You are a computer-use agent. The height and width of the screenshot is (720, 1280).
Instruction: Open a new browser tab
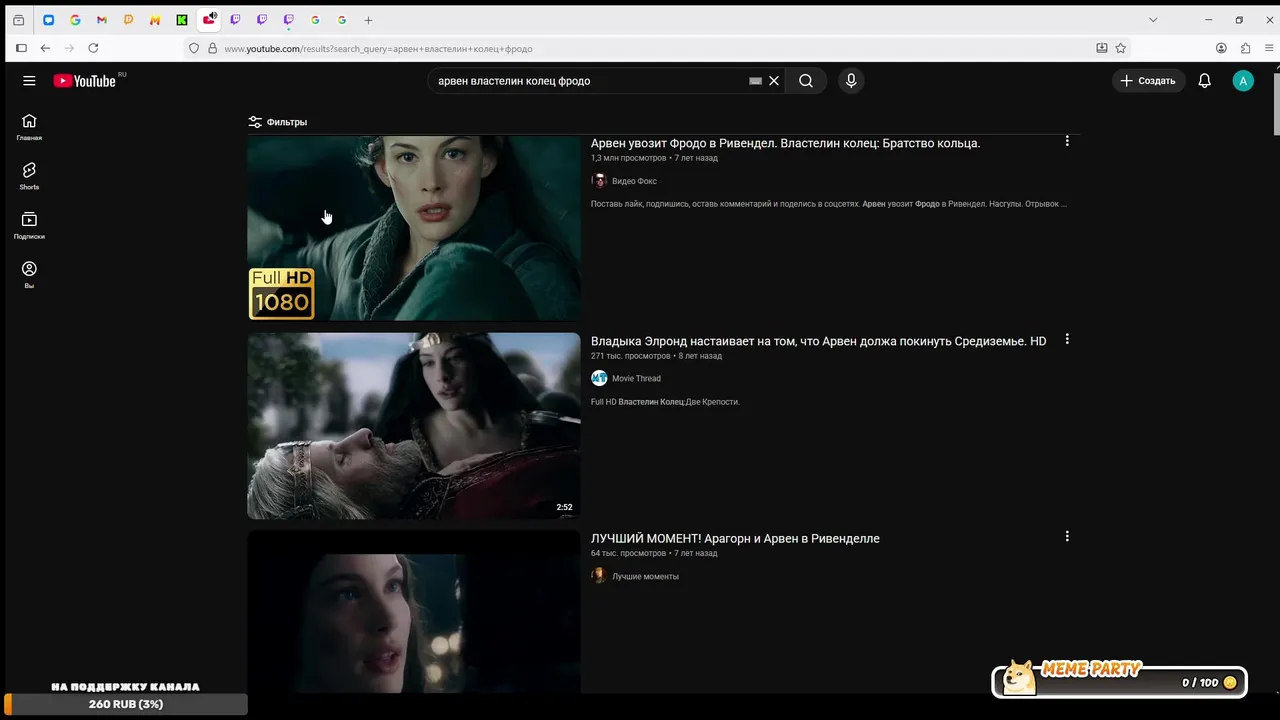coord(368,20)
